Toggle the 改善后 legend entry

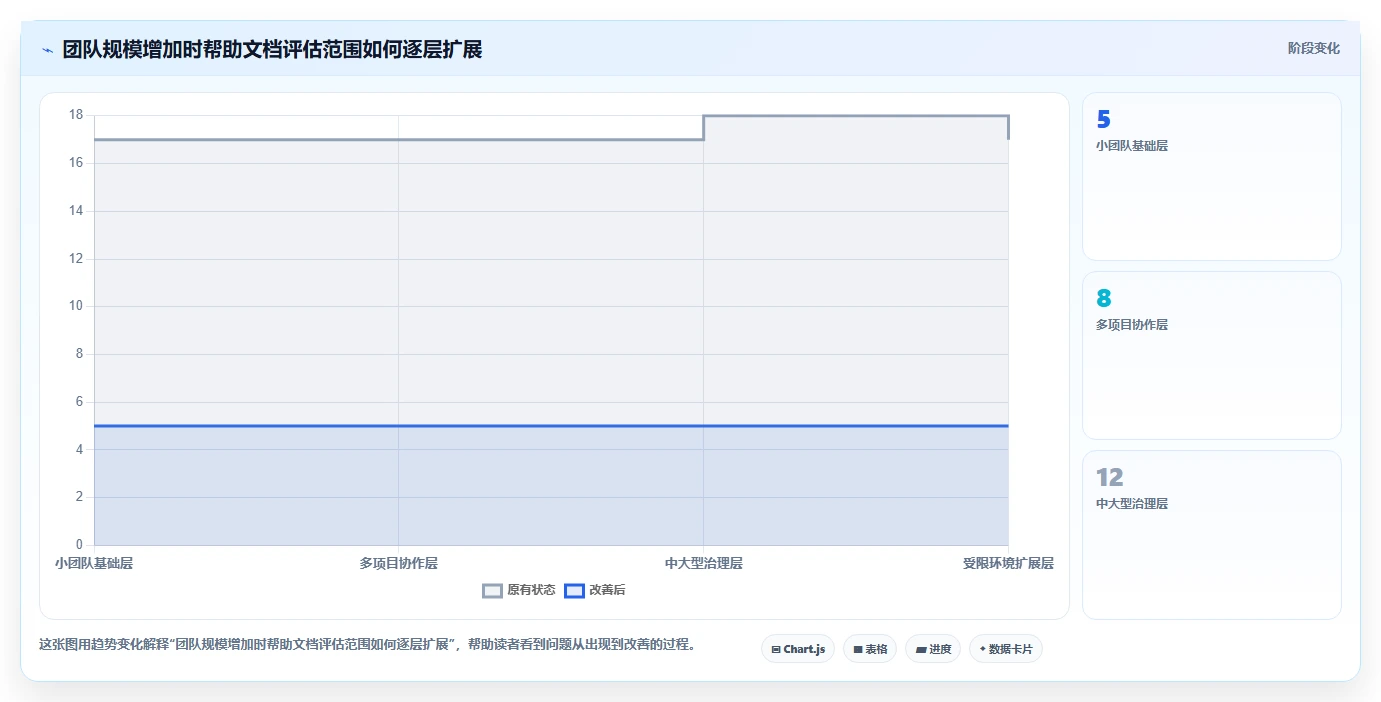point(595,590)
